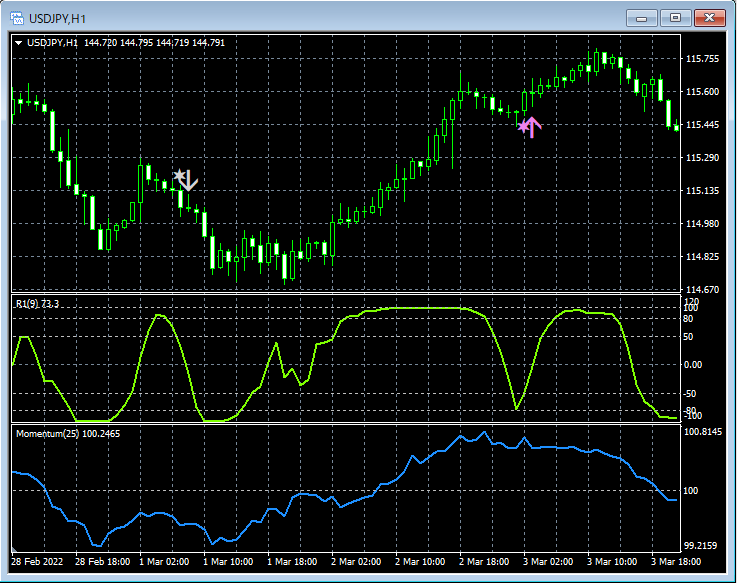Click the 3 Mar 02:00 time label
Viewport: 738px width, 583px height.
pyautogui.click(x=548, y=562)
